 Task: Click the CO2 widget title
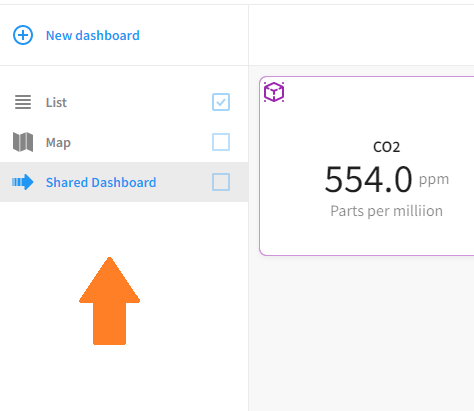tap(386, 147)
